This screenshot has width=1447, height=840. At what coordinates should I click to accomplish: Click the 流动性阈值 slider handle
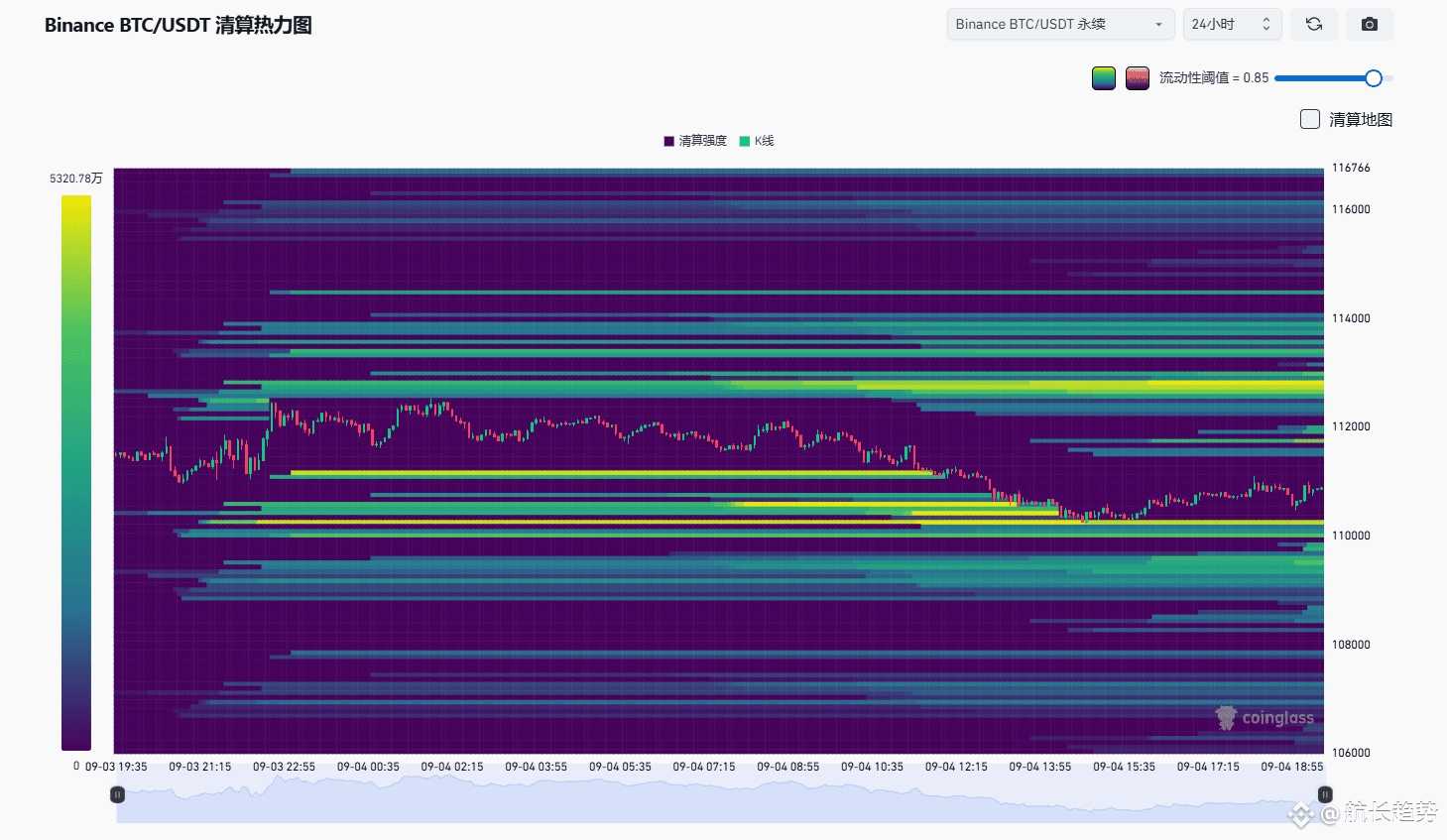[x=1374, y=77]
